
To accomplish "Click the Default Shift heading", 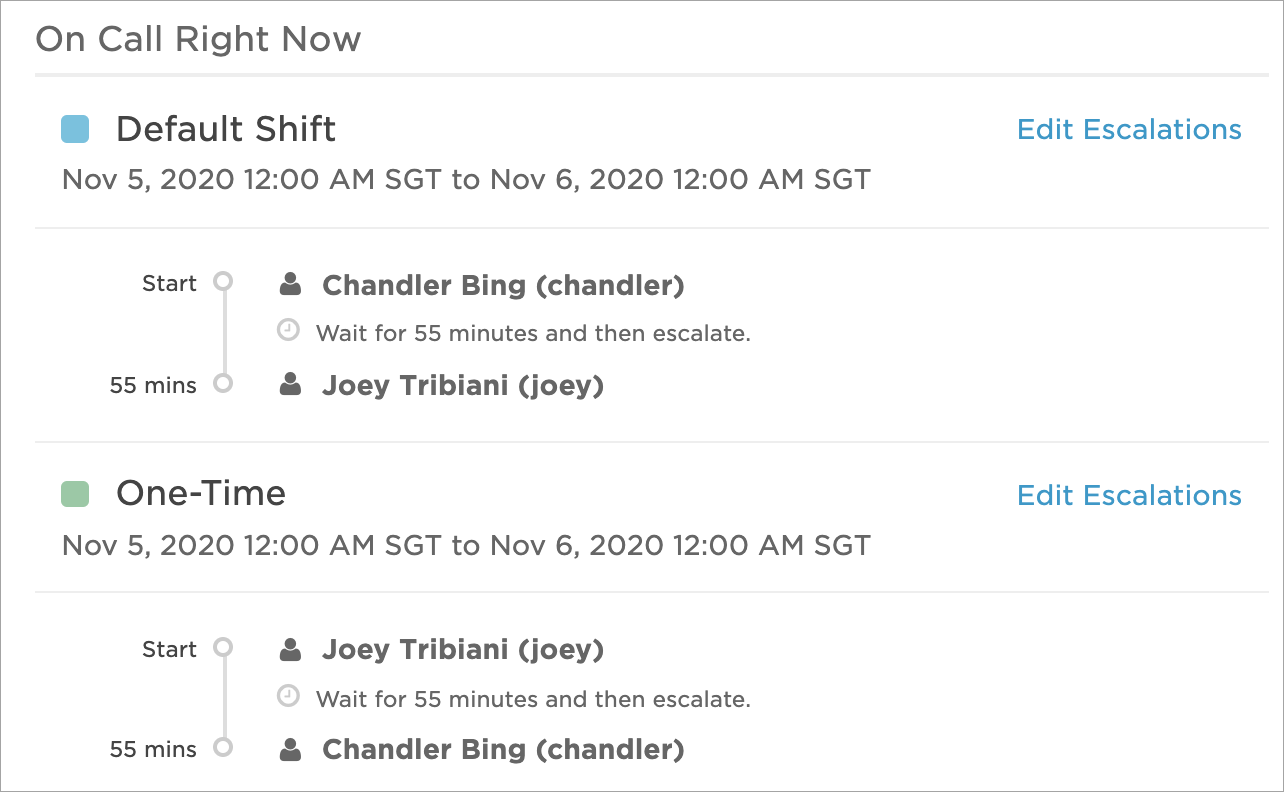I will pyautogui.click(x=226, y=129).
